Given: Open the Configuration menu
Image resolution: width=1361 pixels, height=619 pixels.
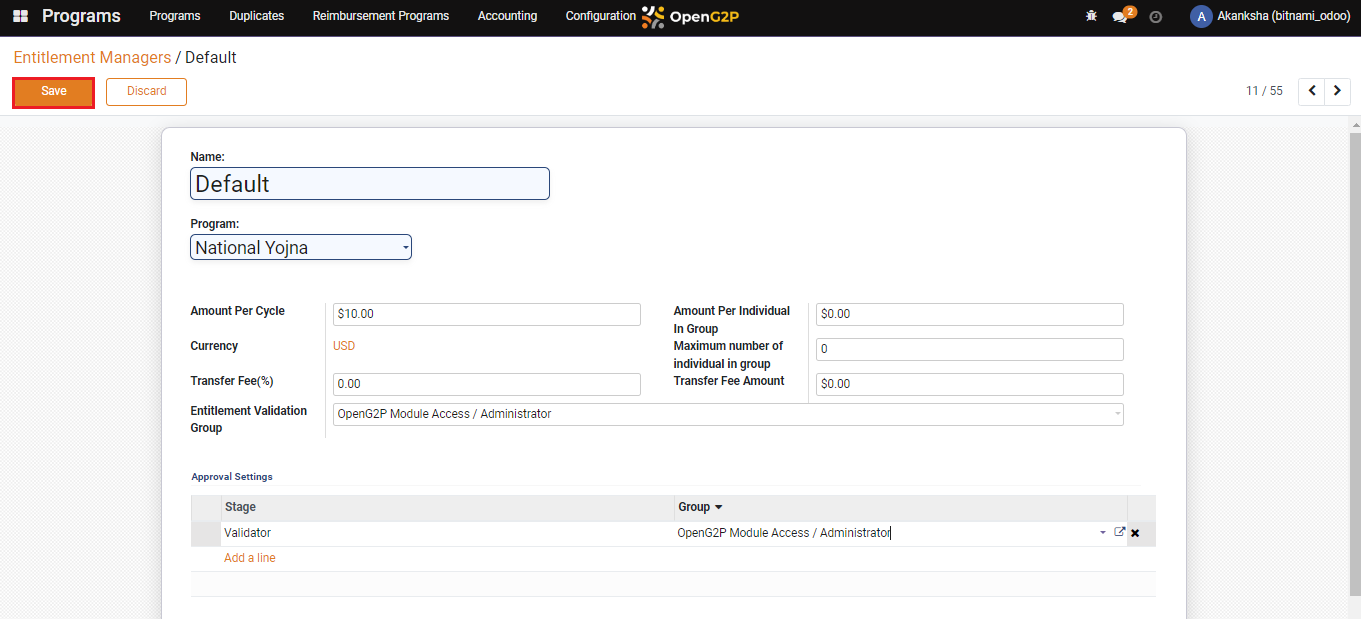Looking at the screenshot, I should tap(600, 16).
